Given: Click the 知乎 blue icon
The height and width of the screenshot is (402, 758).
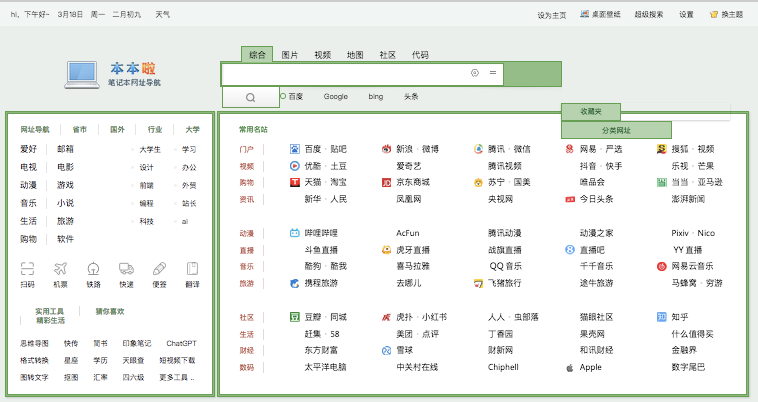Looking at the screenshot, I should [x=661, y=317].
